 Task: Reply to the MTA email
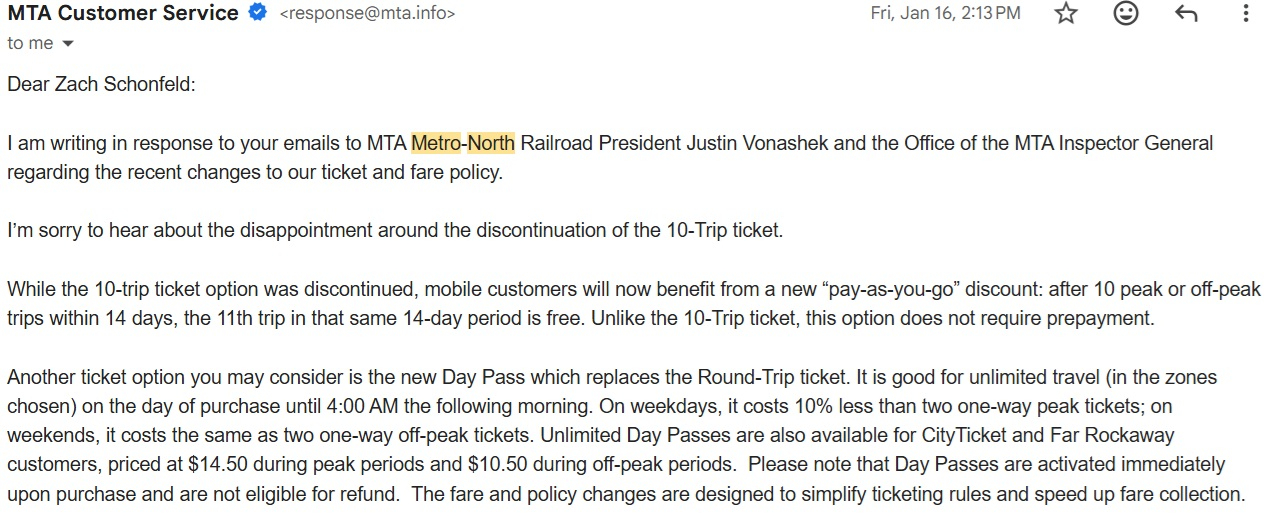tap(1186, 14)
